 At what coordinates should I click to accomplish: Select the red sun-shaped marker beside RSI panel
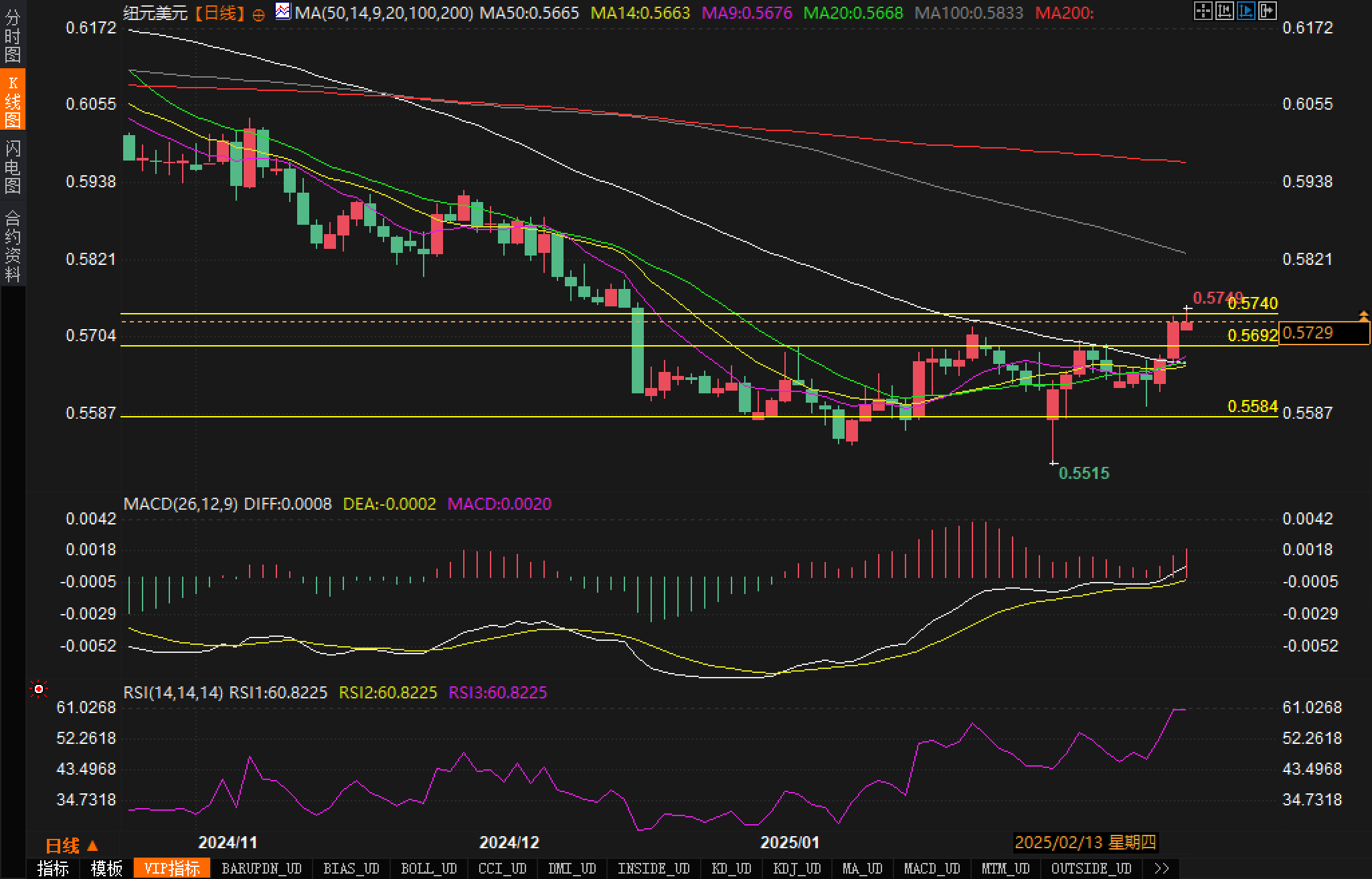point(39,689)
